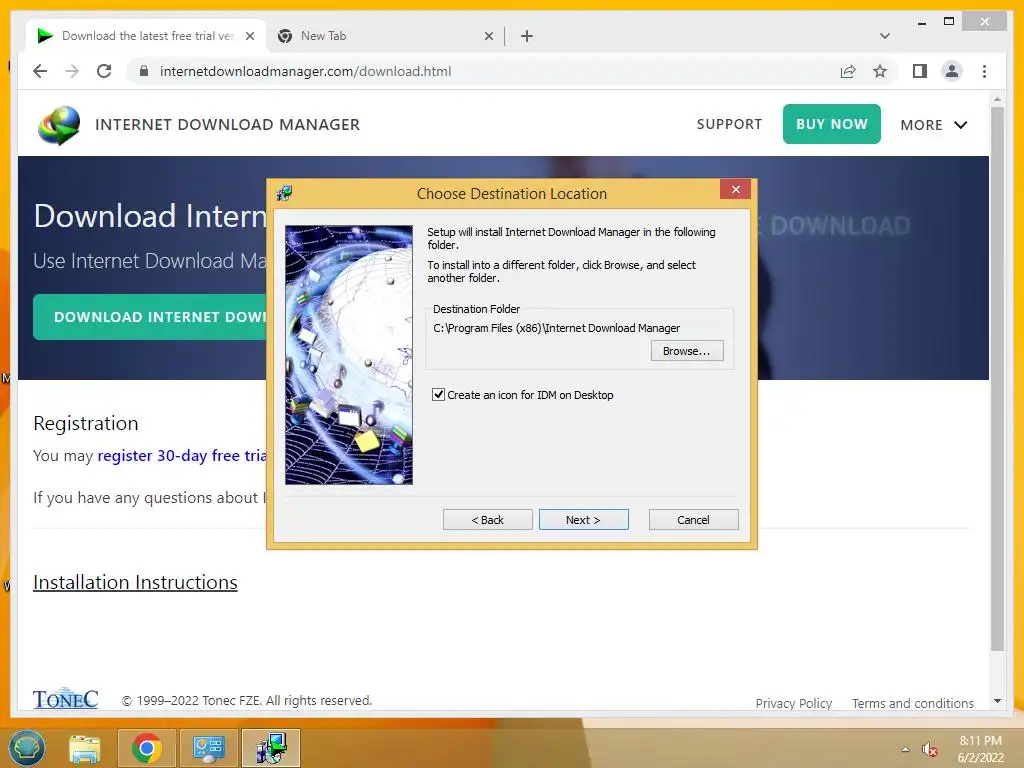This screenshot has height=768, width=1024.
Task: Open the Terms and conditions link
Action: pos(912,703)
